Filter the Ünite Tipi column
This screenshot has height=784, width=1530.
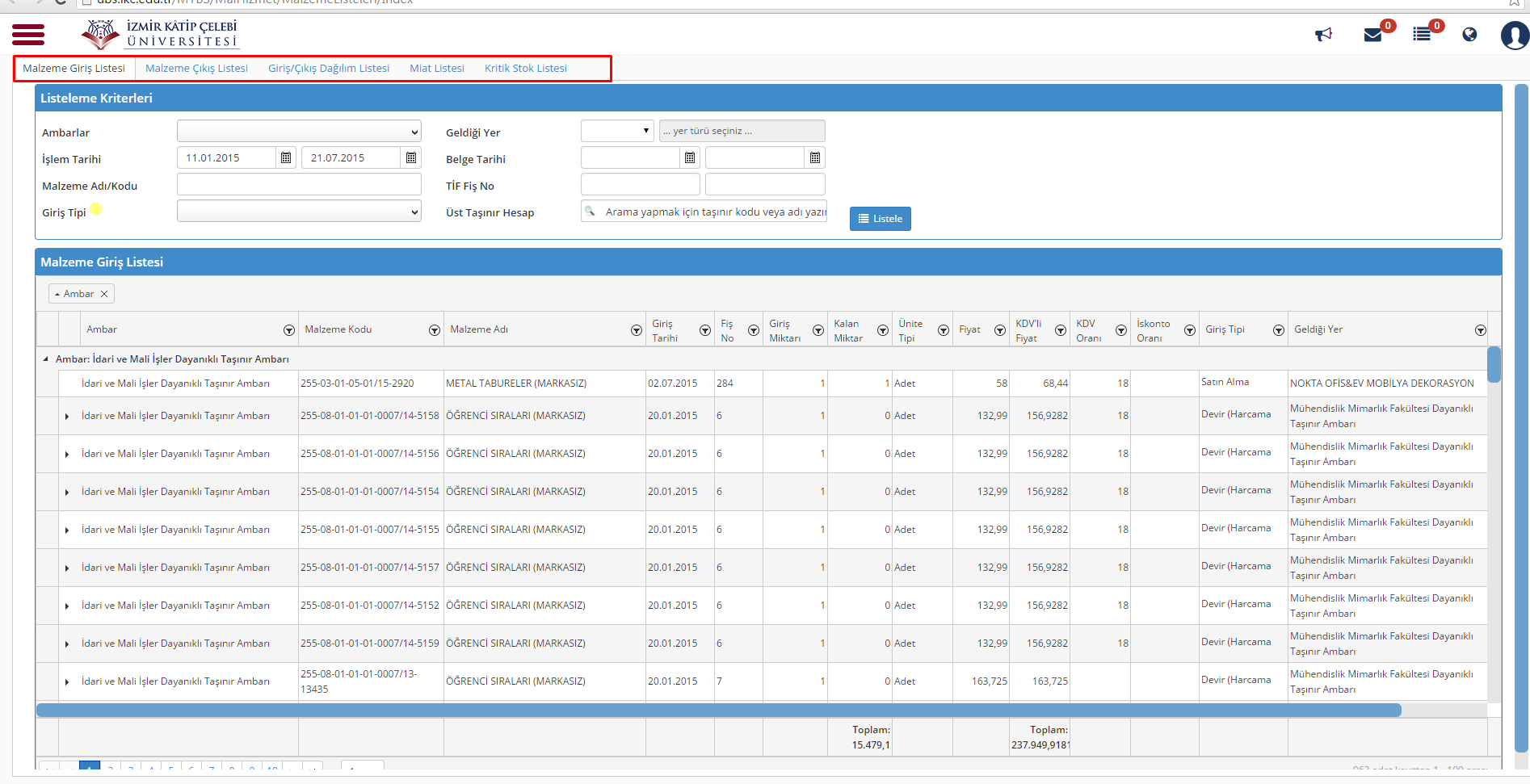coord(944,330)
